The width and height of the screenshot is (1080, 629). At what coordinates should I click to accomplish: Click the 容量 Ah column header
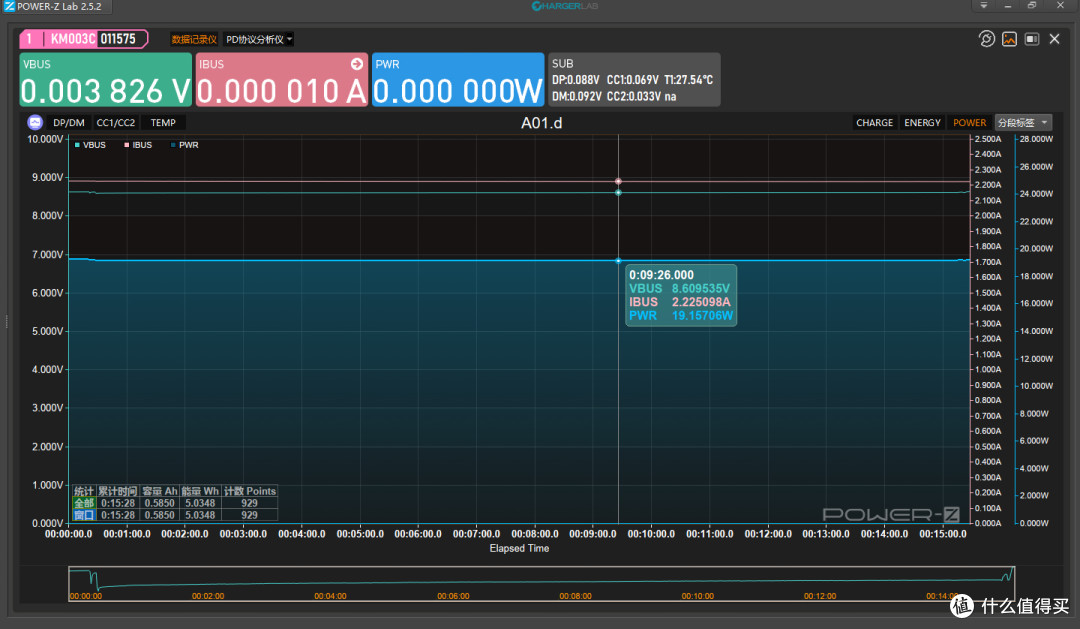coord(160,491)
